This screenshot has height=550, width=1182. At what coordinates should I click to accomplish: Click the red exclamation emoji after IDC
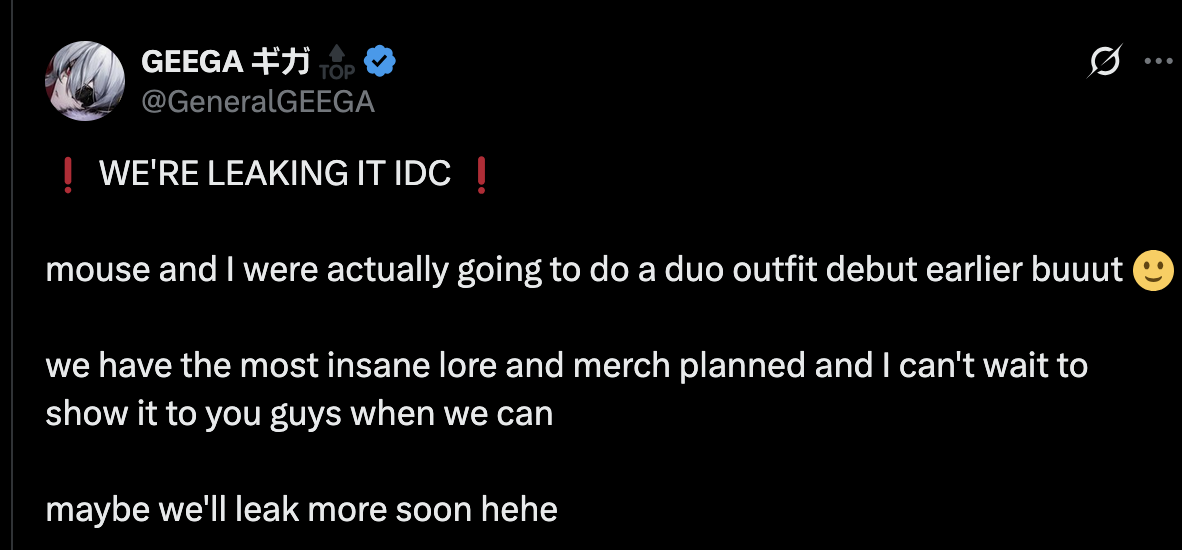(x=481, y=176)
